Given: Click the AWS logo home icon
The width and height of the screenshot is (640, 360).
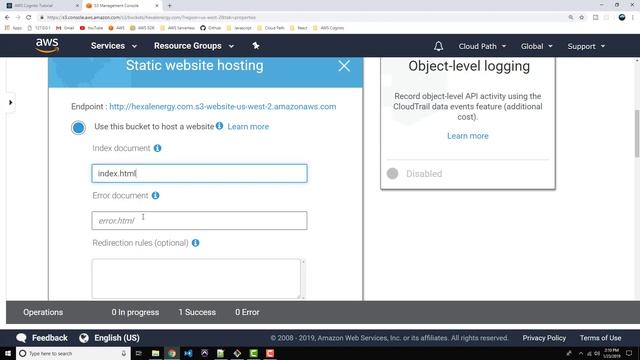Looking at the screenshot, I should pyautogui.click(x=47, y=46).
